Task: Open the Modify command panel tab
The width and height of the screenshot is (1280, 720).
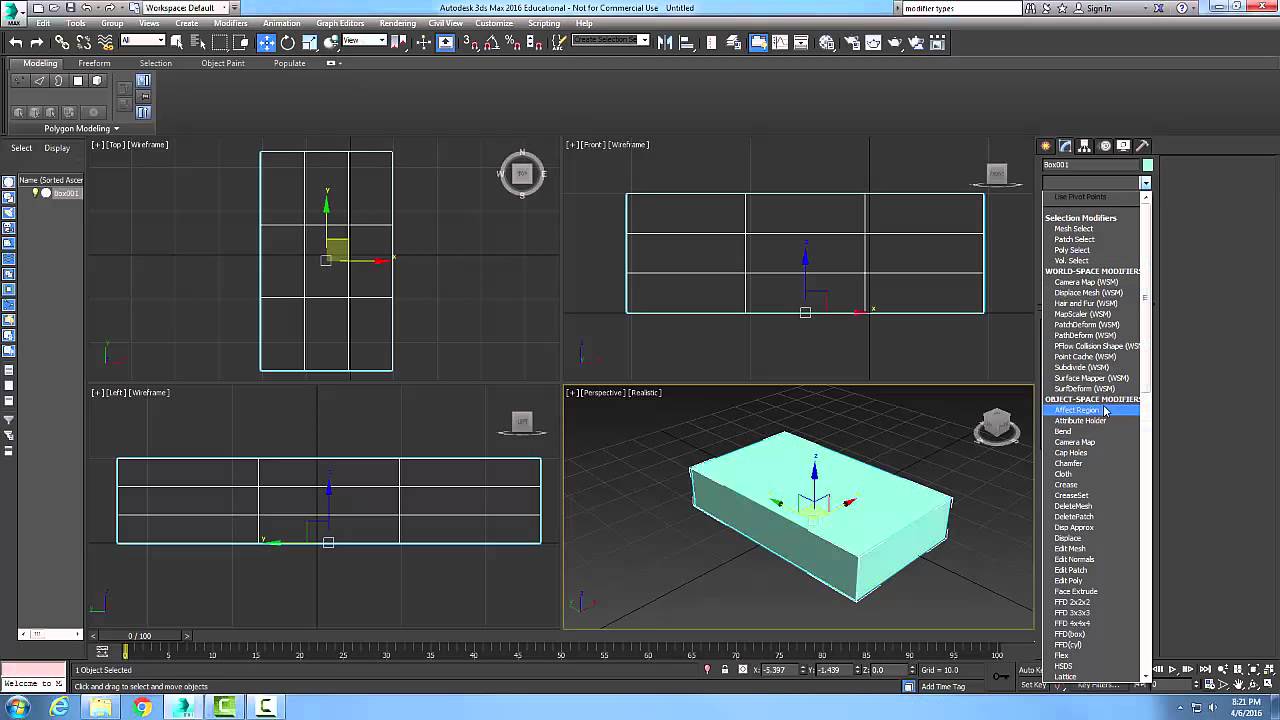Action: [1066, 146]
